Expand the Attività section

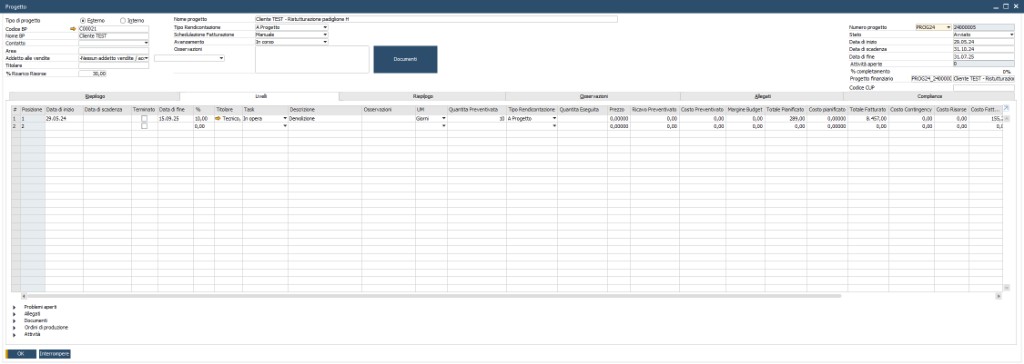point(14,334)
